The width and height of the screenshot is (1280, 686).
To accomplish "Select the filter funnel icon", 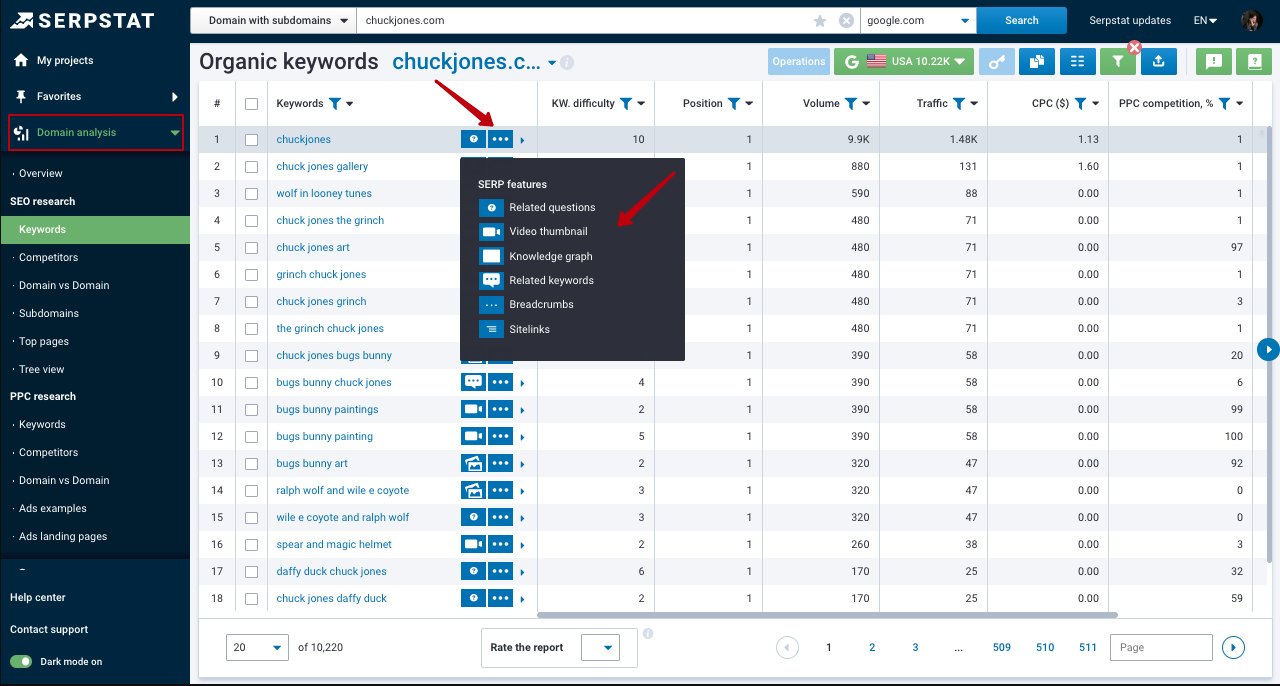I will pos(1117,61).
